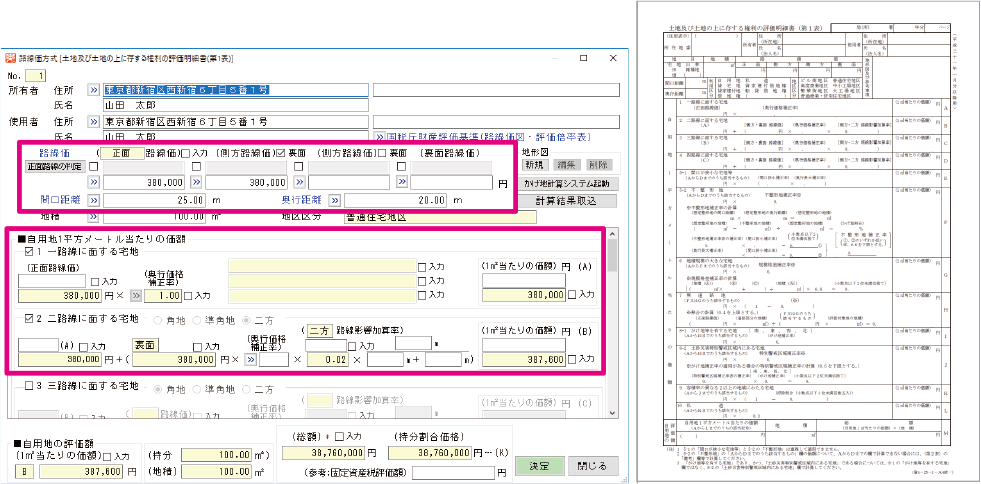Click the >> button beside owner's address
This screenshot has height=484, width=981.
[x=94, y=89]
